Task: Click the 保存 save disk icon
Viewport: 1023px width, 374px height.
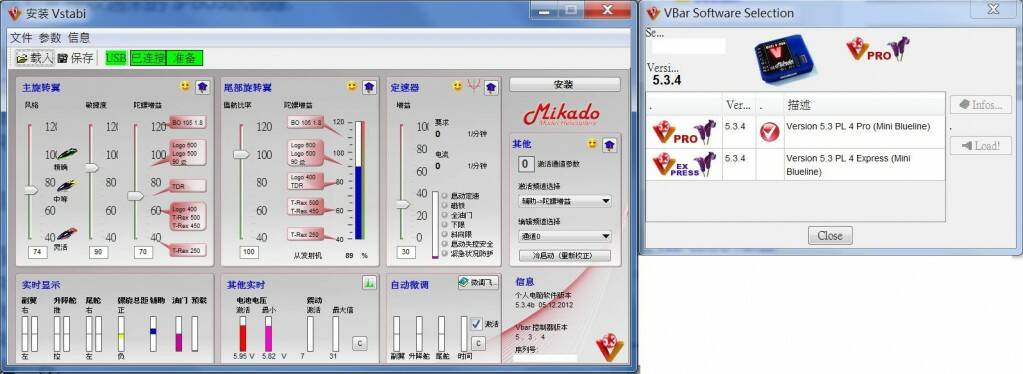Action: click(63, 58)
